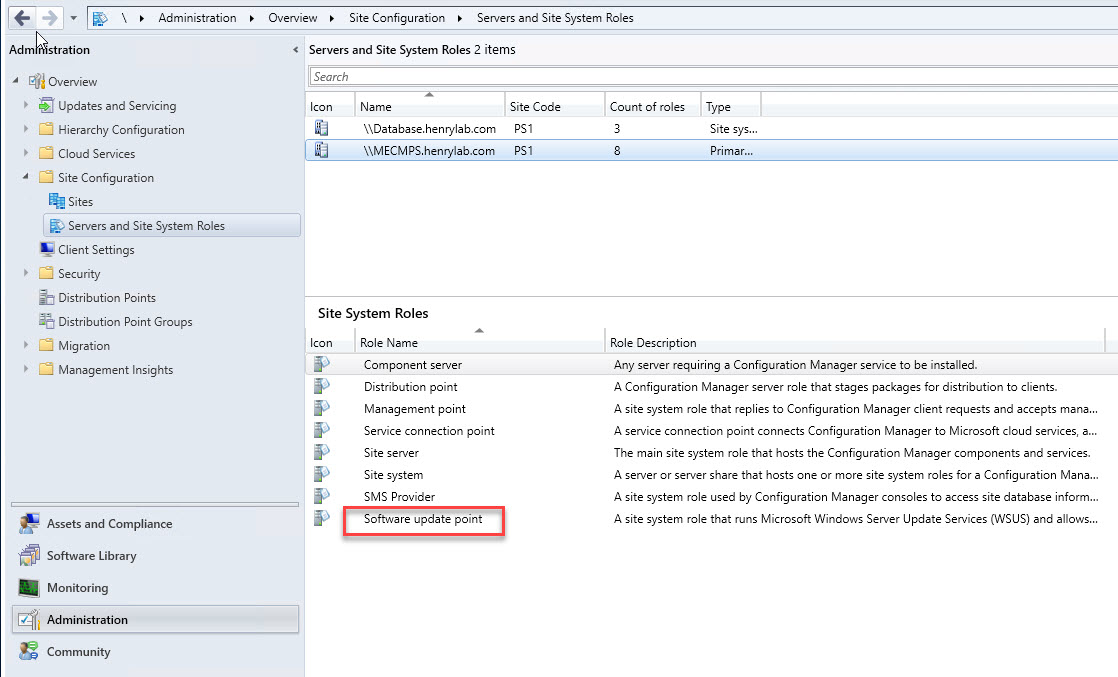This screenshot has height=677, width=1118.
Task: Sort servers by Count of roles column
Action: tap(647, 107)
